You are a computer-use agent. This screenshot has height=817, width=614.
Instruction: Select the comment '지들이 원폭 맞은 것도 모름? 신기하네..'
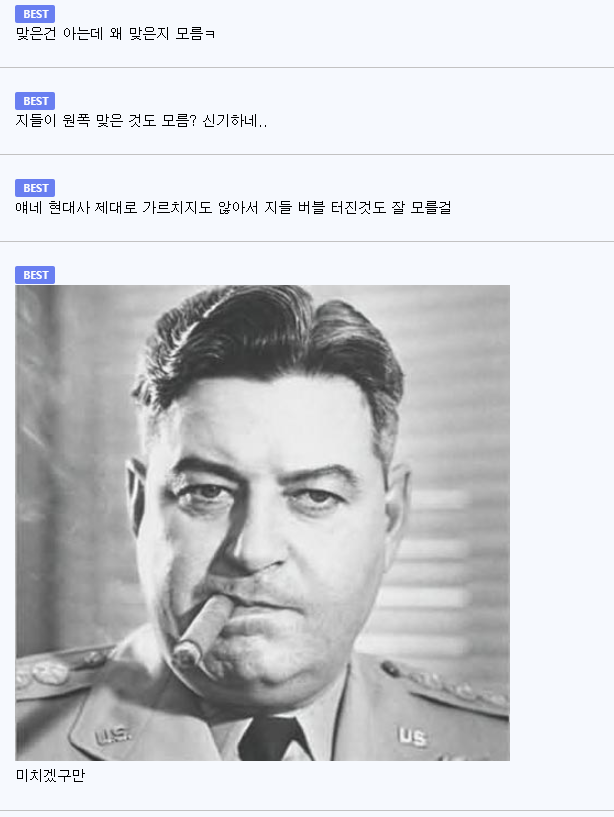(141, 121)
